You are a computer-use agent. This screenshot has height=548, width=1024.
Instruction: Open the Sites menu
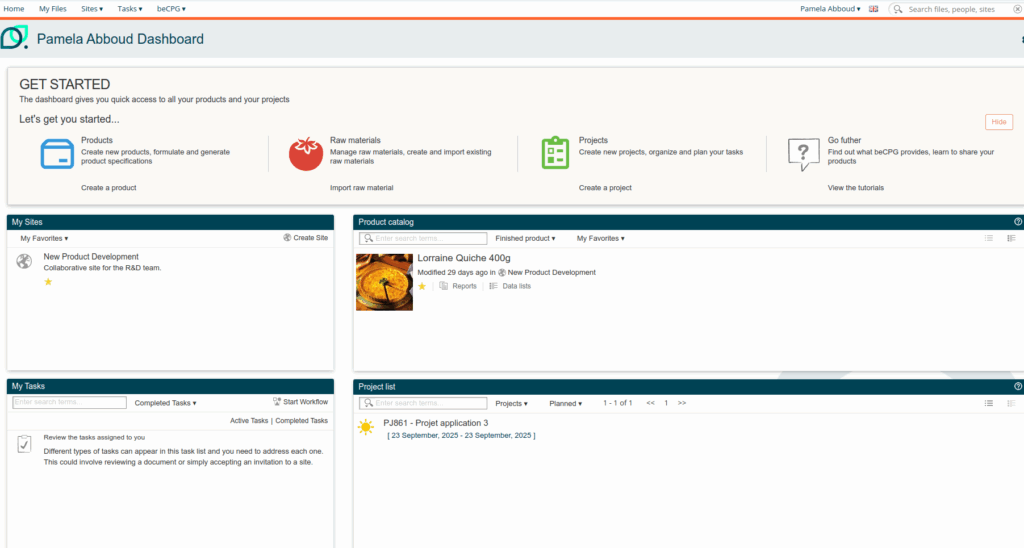92,8
